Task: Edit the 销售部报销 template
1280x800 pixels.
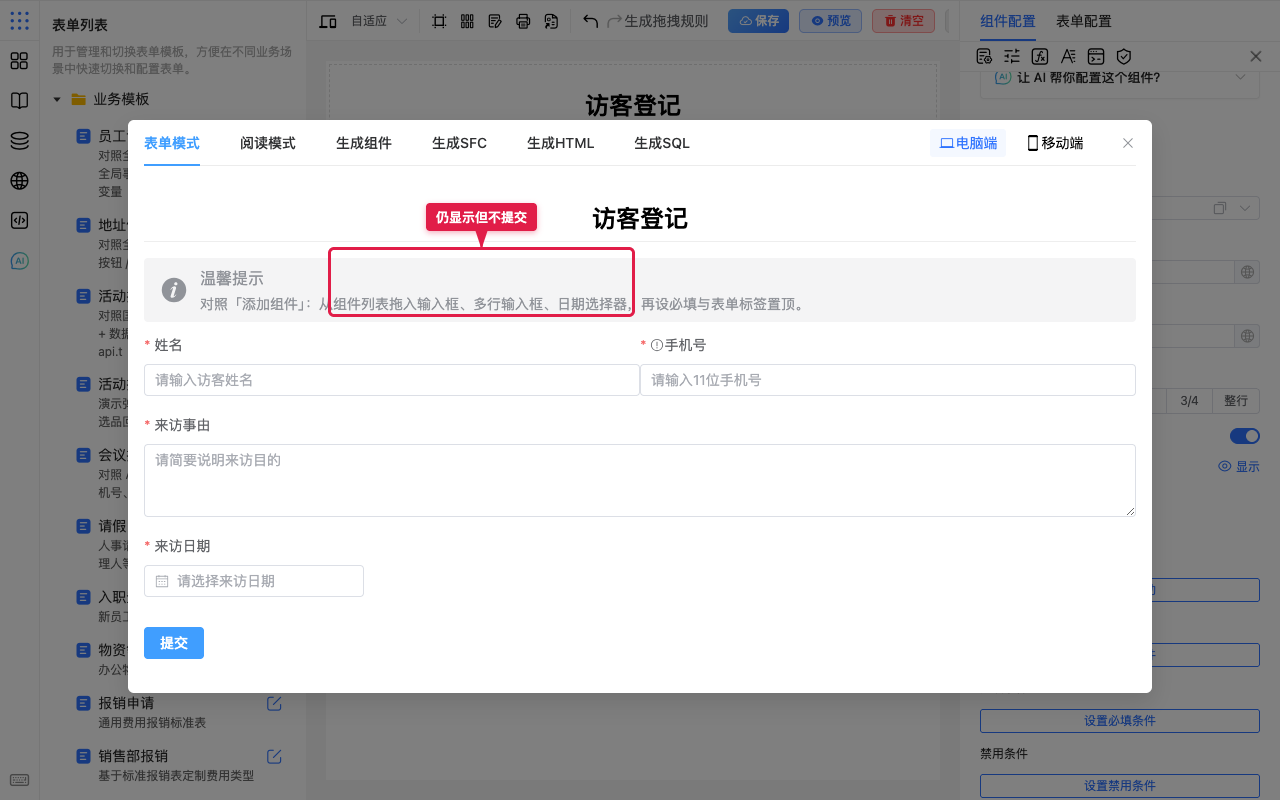Action: click(274, 756)
